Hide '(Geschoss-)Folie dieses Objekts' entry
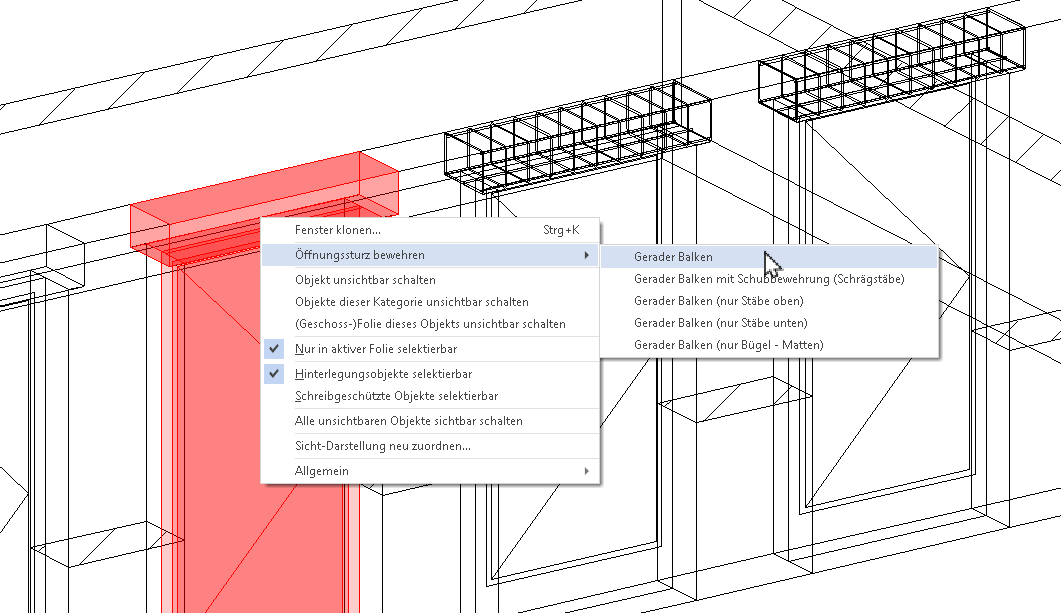Image resolution: width=1061 pixels, height=613 pixels. coord(430,324)
